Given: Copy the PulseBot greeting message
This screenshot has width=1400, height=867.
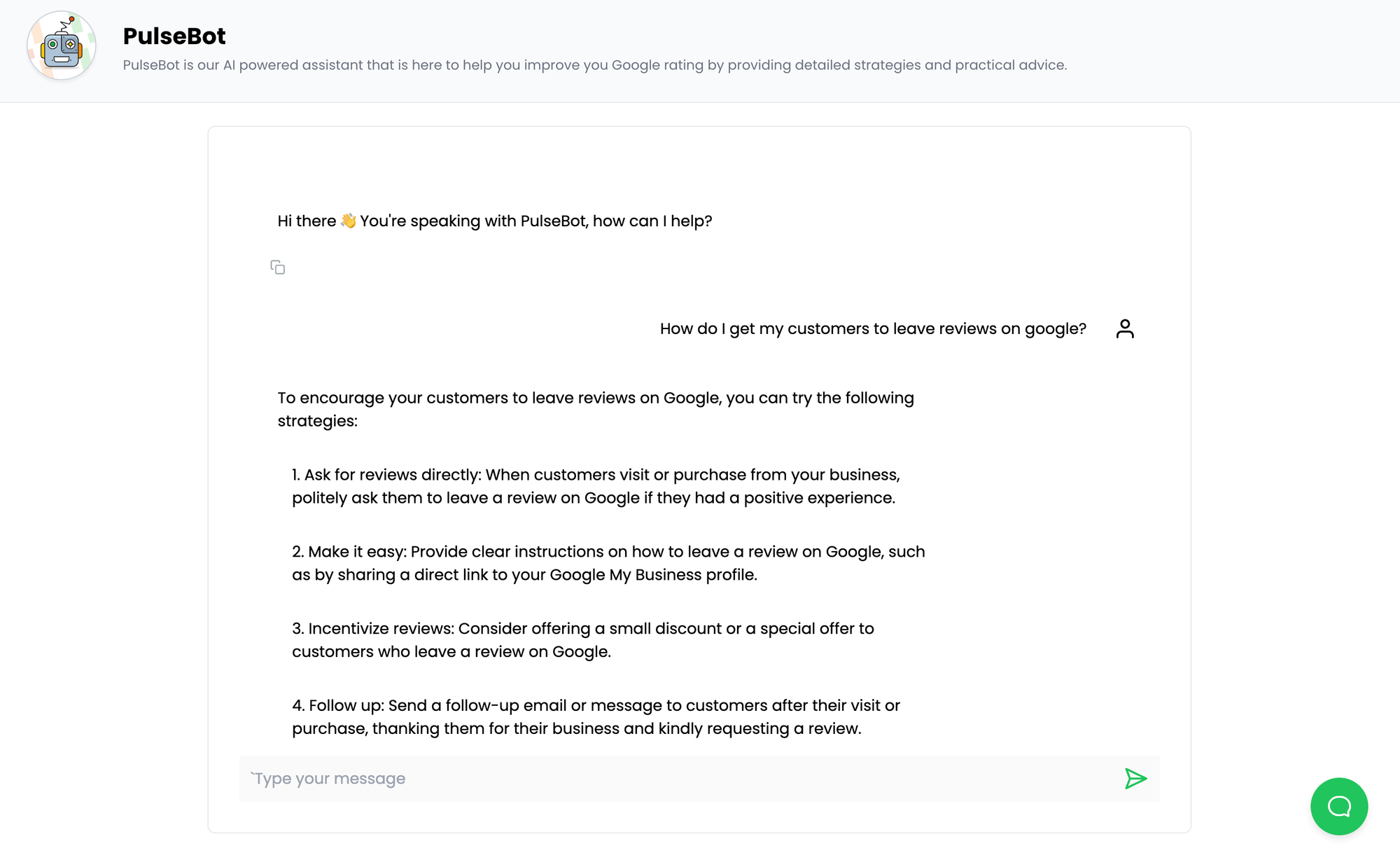Looking at the screenshot, I should (x=278, y=268).
